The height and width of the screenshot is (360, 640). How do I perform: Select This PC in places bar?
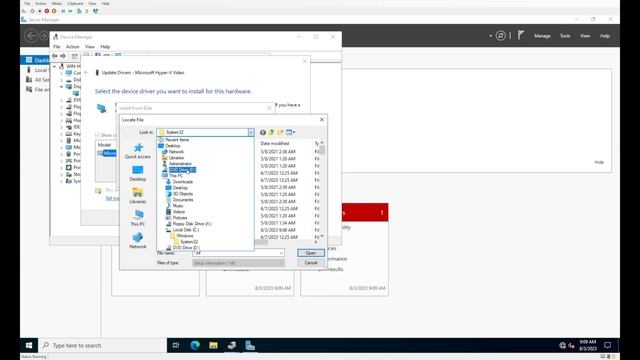coord(138,218)
